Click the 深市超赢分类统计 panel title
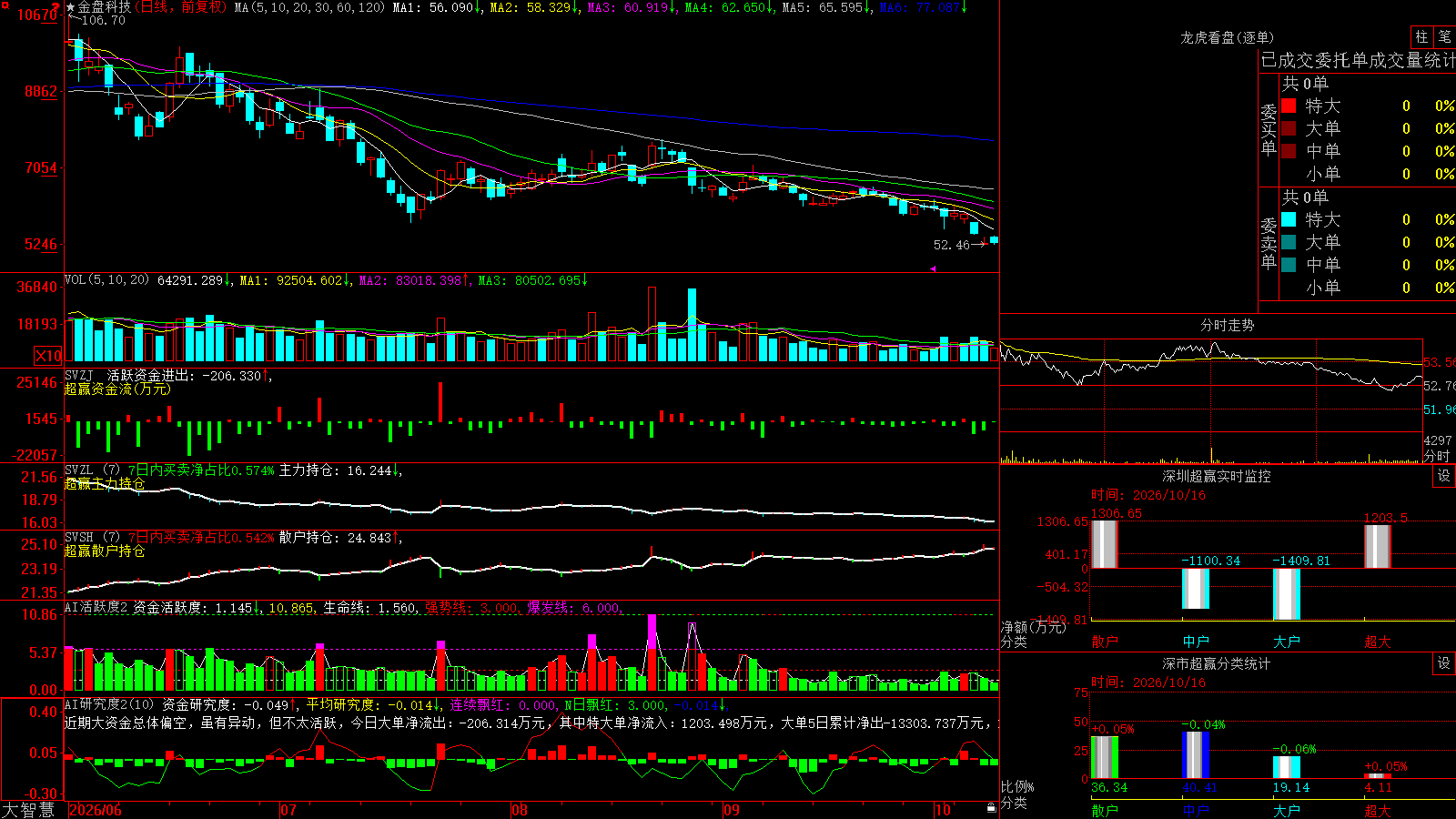The image size is (1456, 819). pyautogui.click(x=1216, y=663)
